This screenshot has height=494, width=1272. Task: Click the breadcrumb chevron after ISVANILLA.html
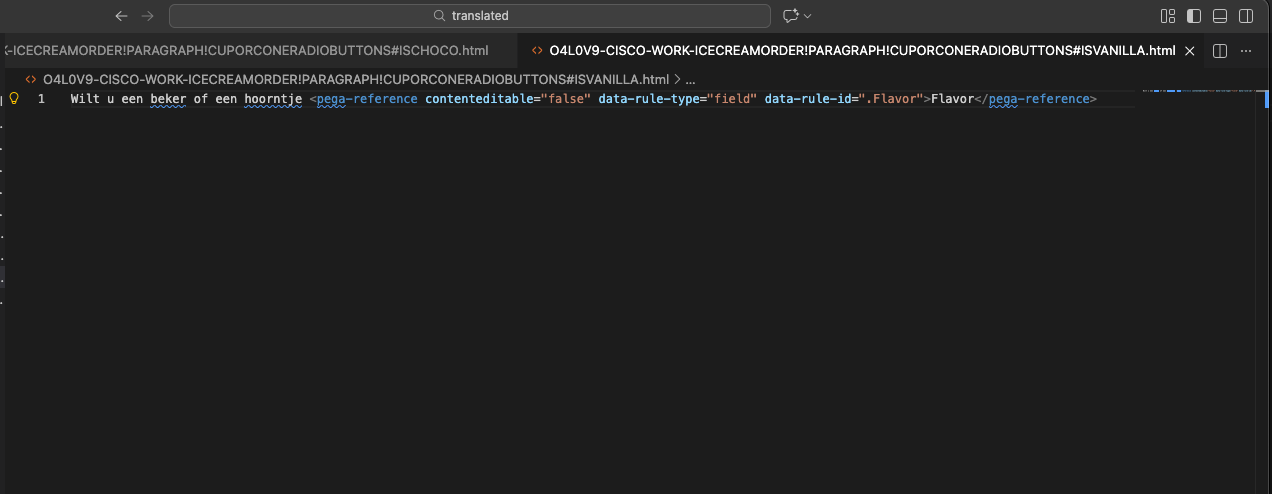[x=677, y=79]
